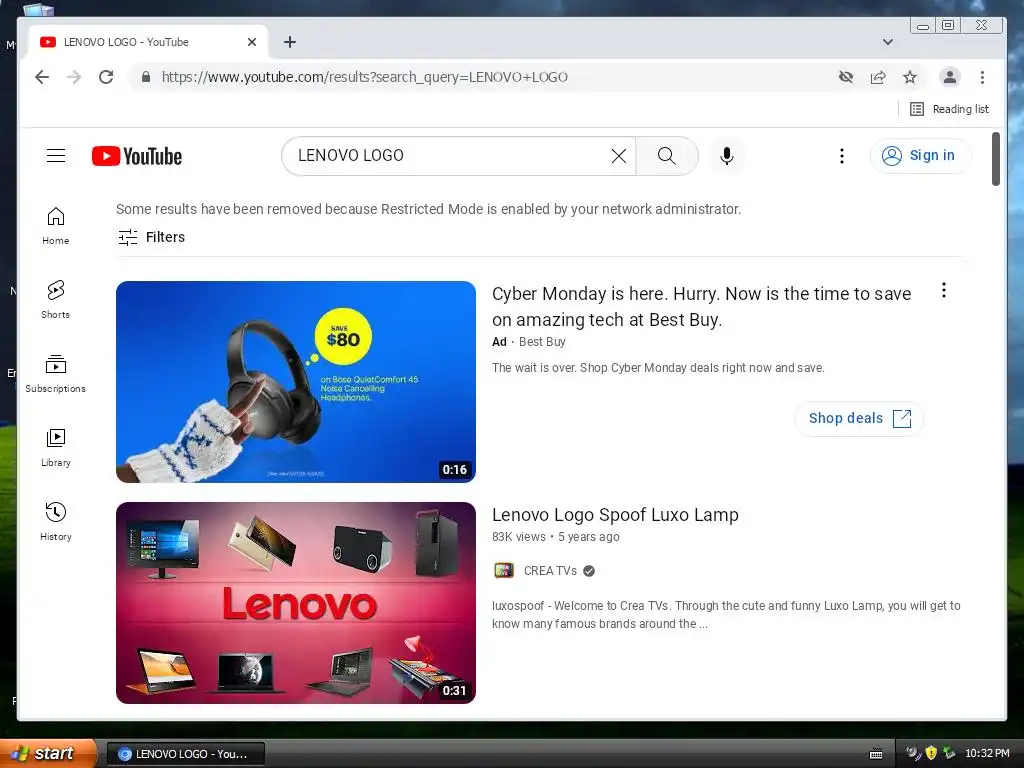The width and height of the screenshot is (1024, 768).
Task: Open Library in the sidebar
Action: point(56,447)
